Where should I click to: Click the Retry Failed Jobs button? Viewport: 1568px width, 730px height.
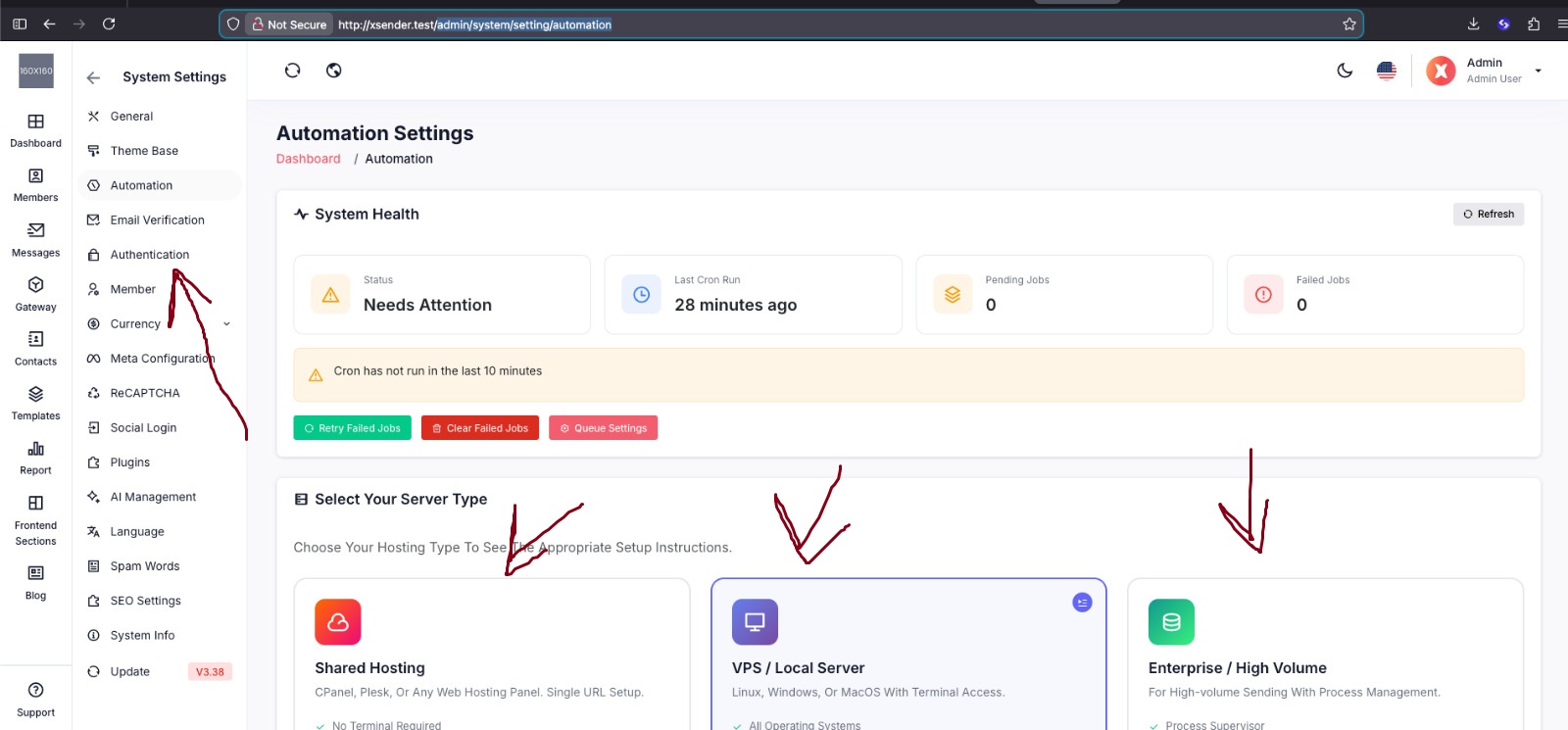(x=352, y=428)
